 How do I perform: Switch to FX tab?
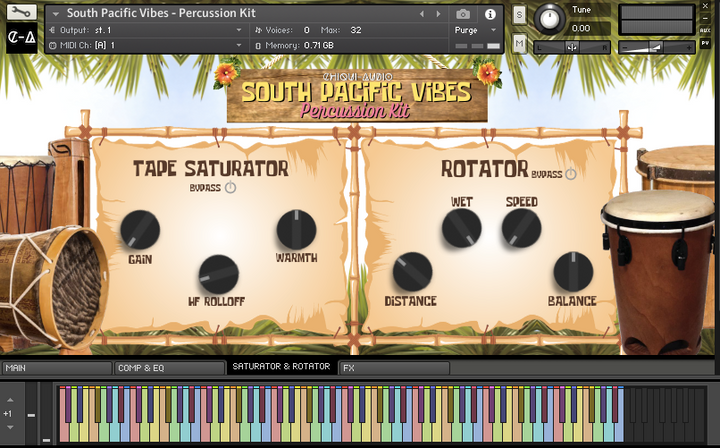pos(394,368)
